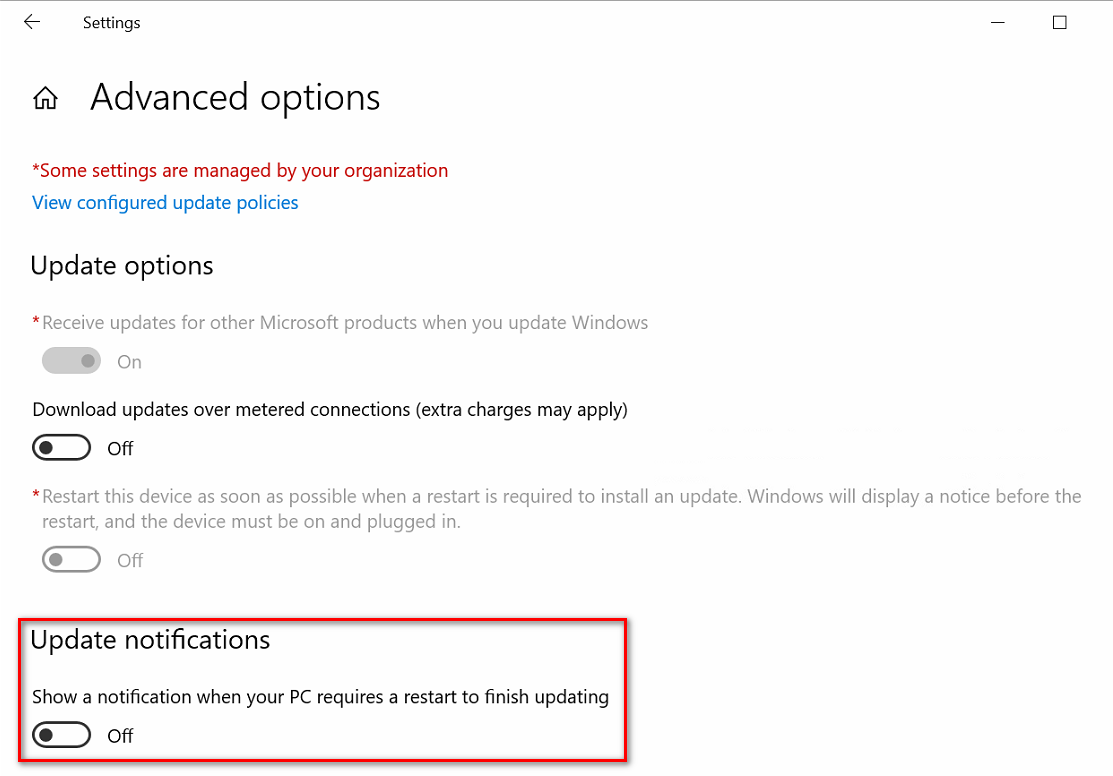The image size is (1113, 776).
Task: Select the 'Update options' section heading
Action: pyautogui.click(x=122, y=265)
